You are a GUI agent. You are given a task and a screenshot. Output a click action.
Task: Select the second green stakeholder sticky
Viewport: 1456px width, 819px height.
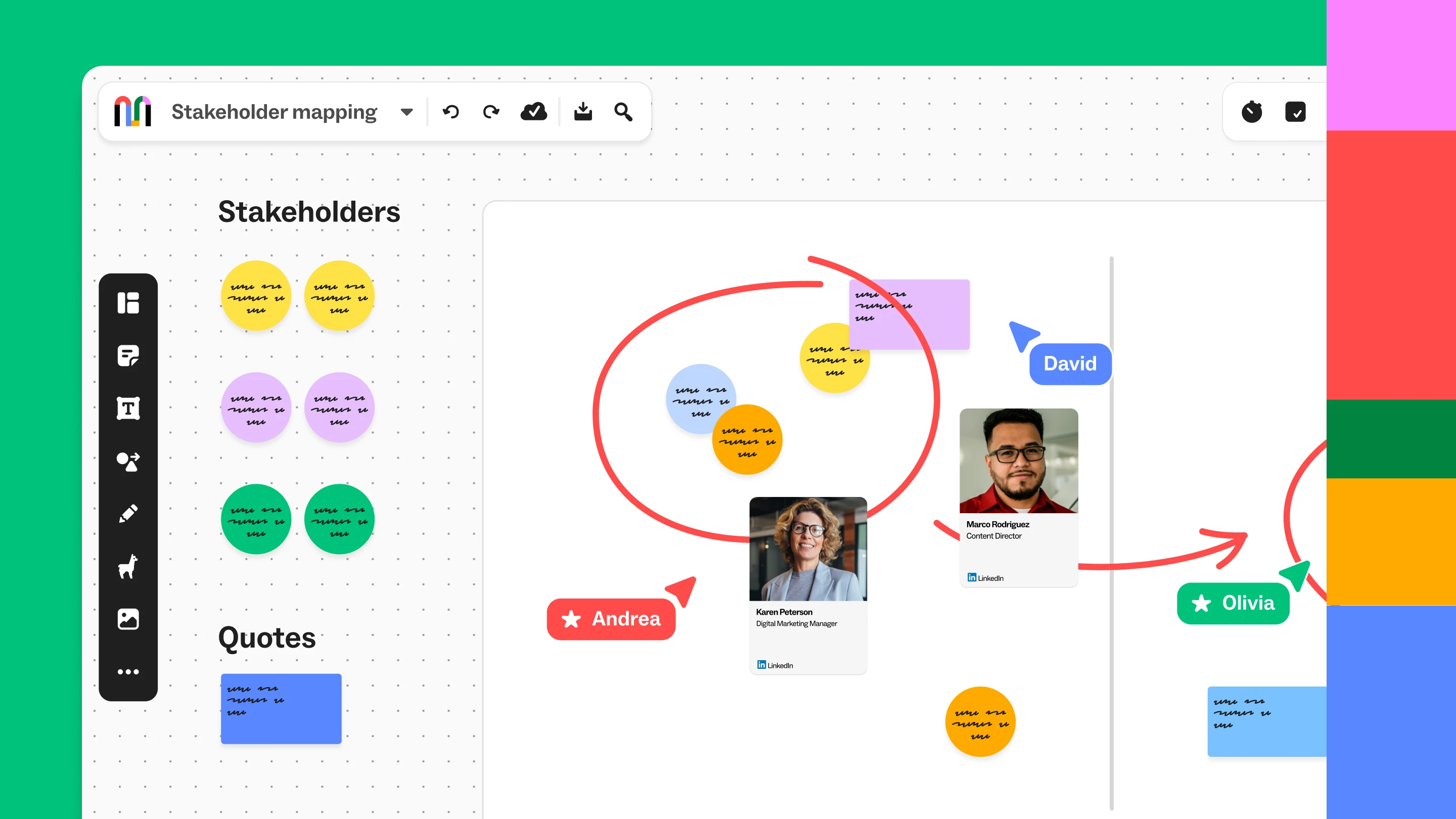point(339,519)
